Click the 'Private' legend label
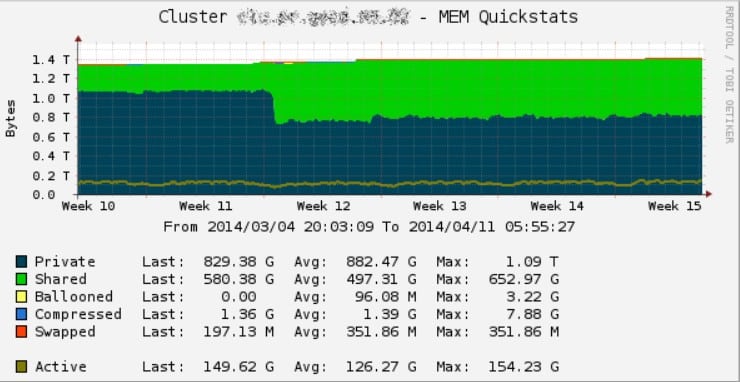Viewport: 740px width, 382px height. point(65,262)
